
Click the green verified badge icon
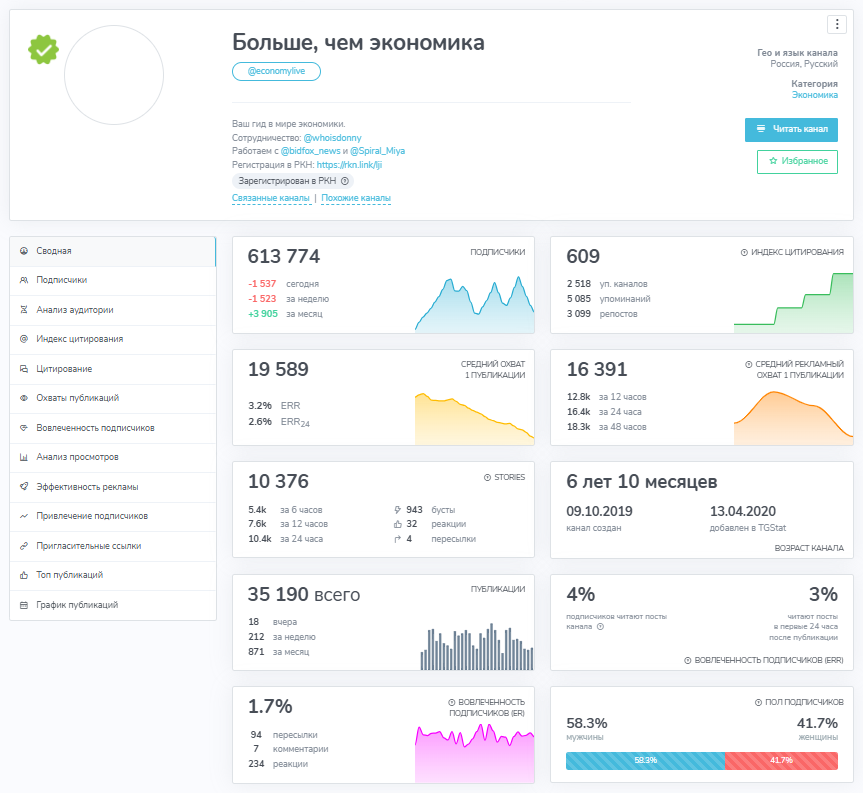43,50
